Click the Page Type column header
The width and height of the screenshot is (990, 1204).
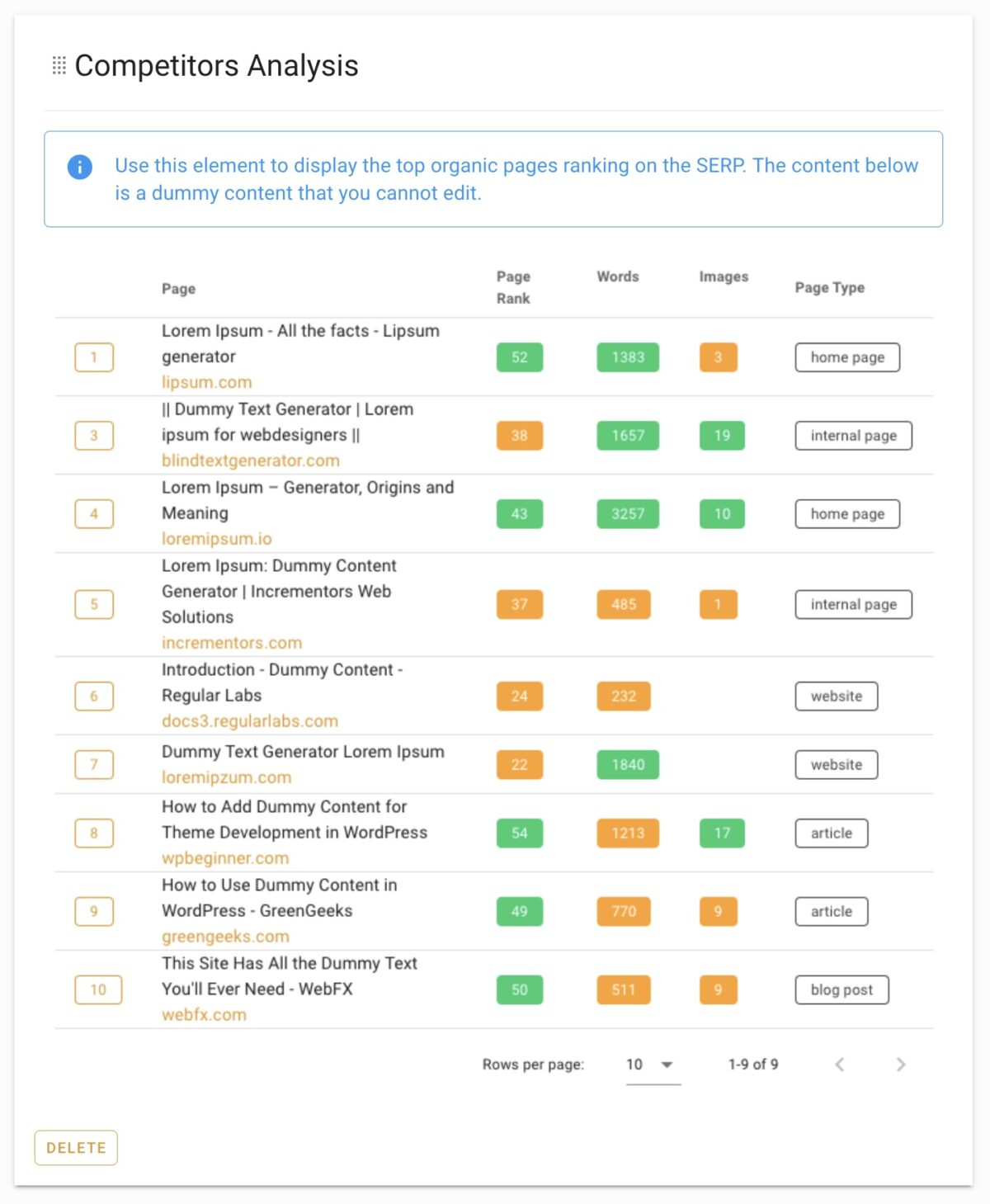point(828,288)
